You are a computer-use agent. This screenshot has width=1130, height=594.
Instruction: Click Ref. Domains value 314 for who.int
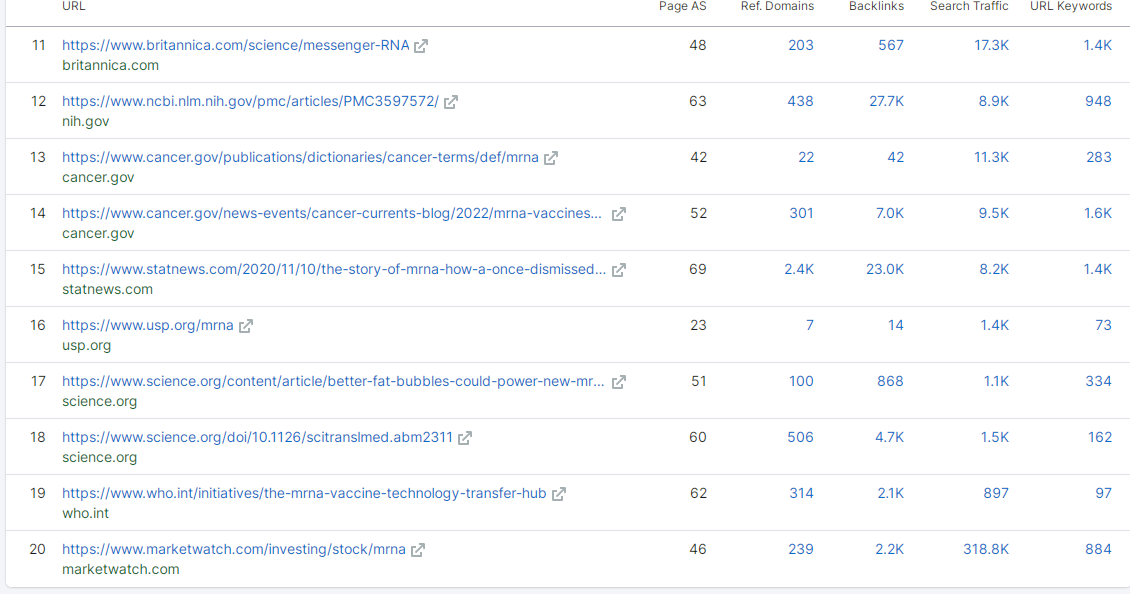click(x=801, y=493)
